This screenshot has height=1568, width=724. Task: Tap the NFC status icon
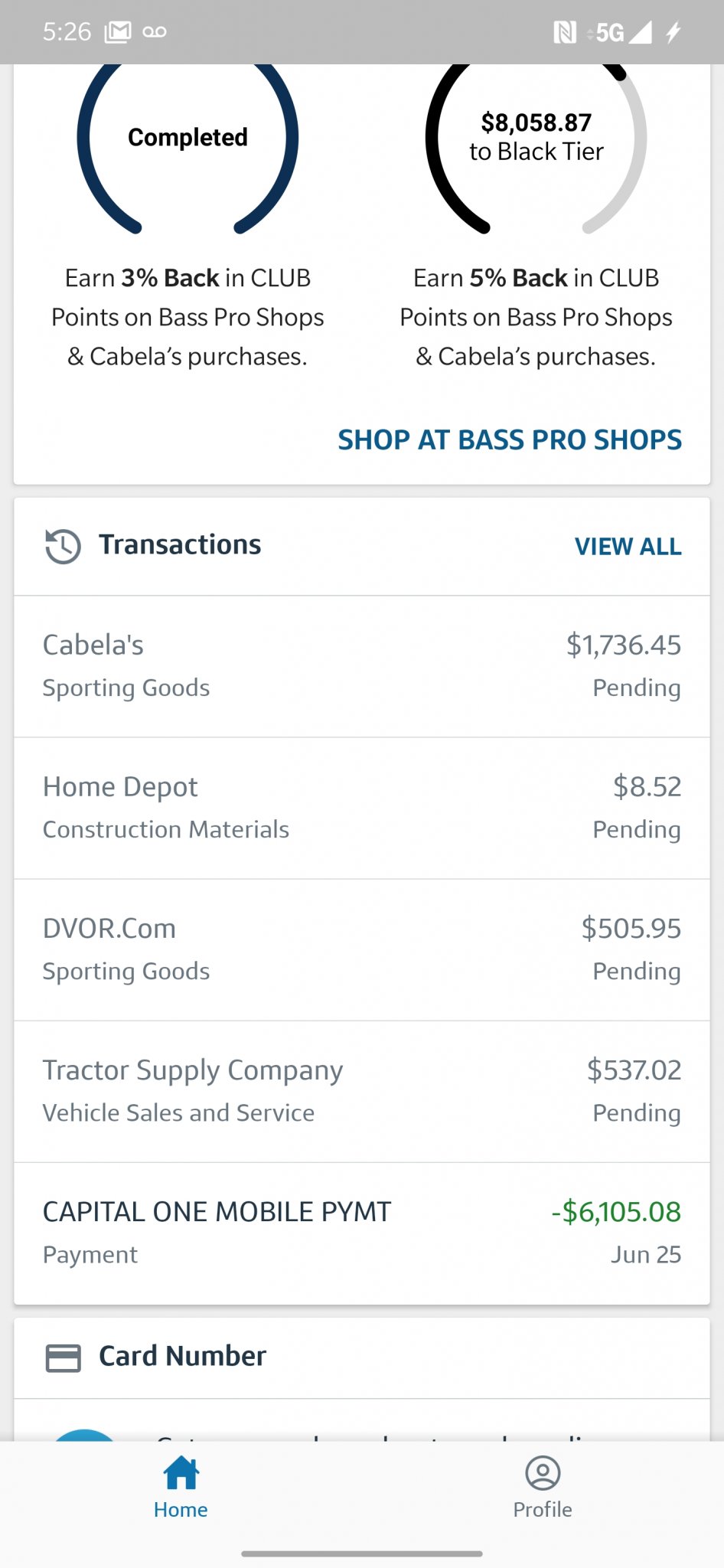tap(565, 32)
